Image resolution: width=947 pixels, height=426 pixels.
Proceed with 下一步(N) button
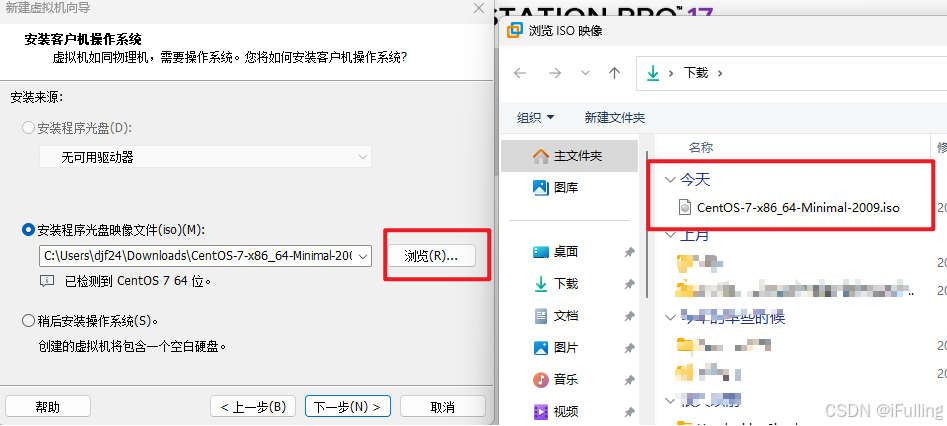pyautogui.click(x=347, y=407)
